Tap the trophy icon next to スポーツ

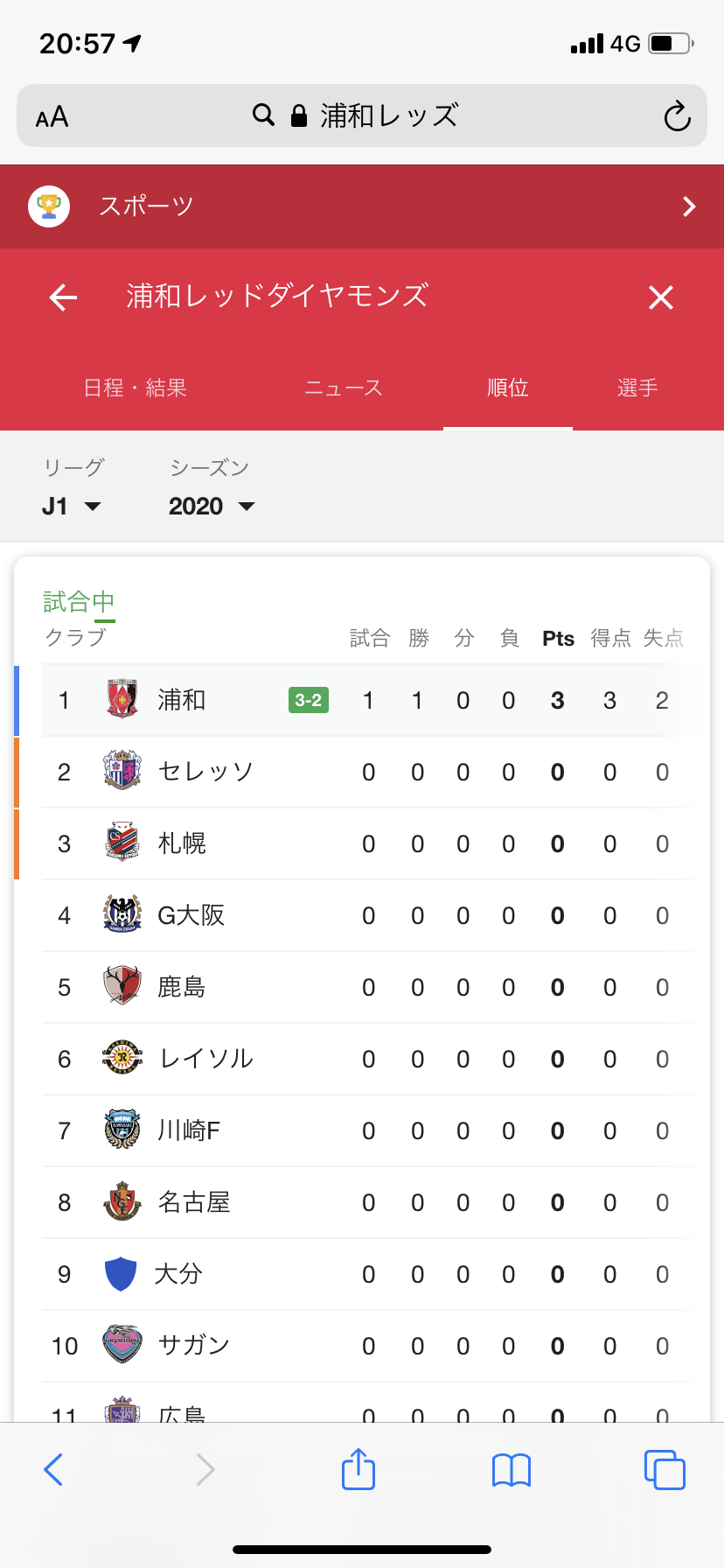point(49,206)
